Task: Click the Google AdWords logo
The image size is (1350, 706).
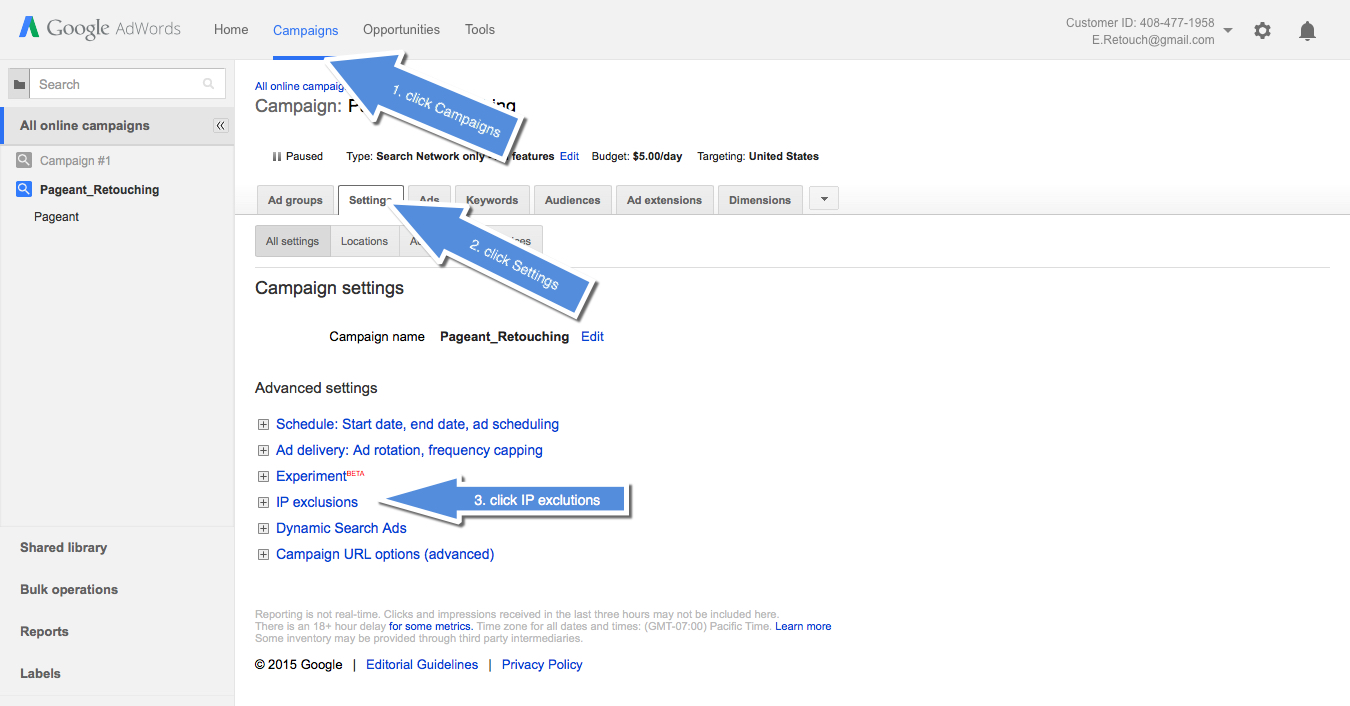Action: (x=100, y=29)
